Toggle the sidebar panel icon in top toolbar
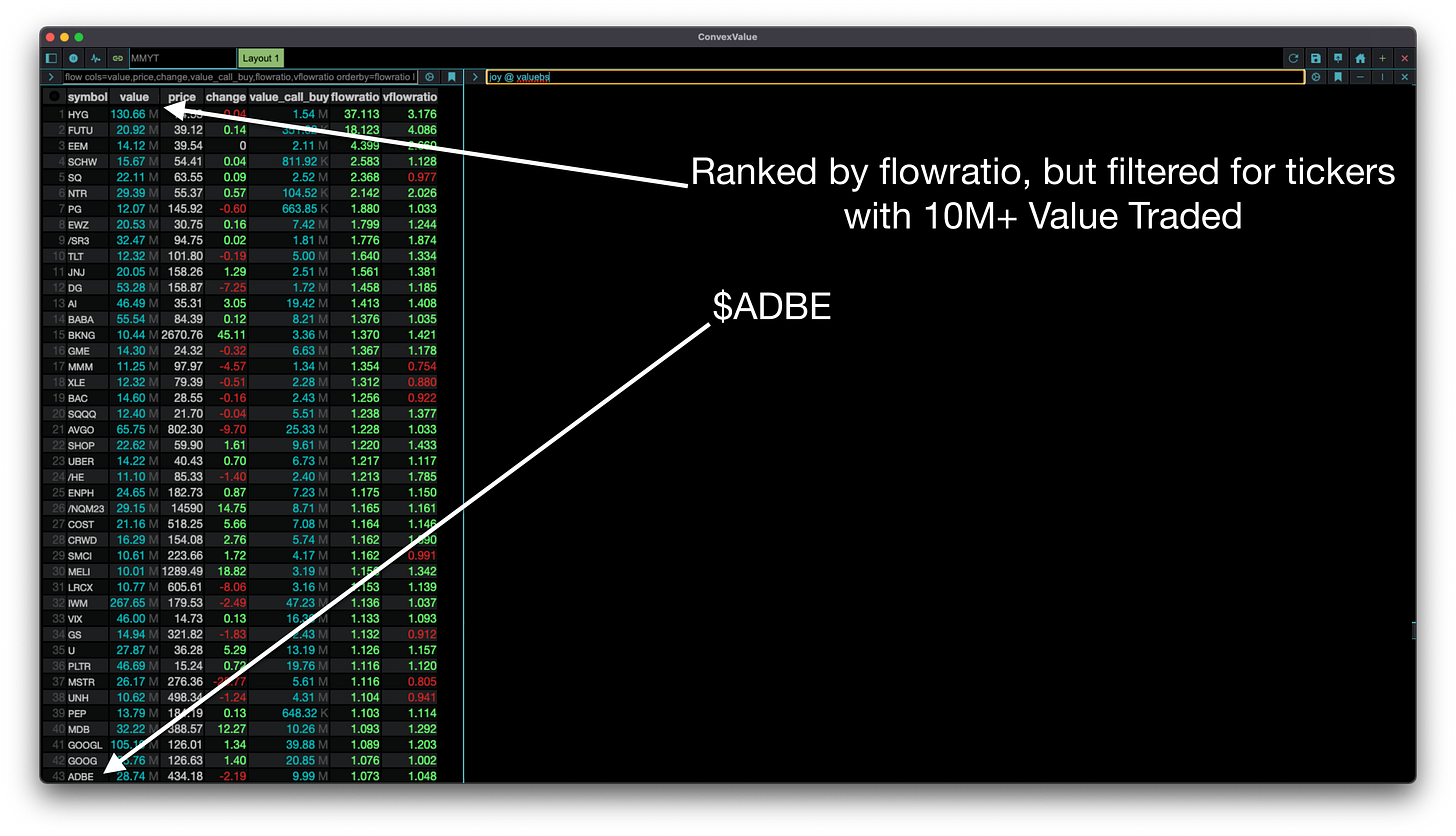Image resolution: width=1456 pixels, height=836 pixels. 53,59
